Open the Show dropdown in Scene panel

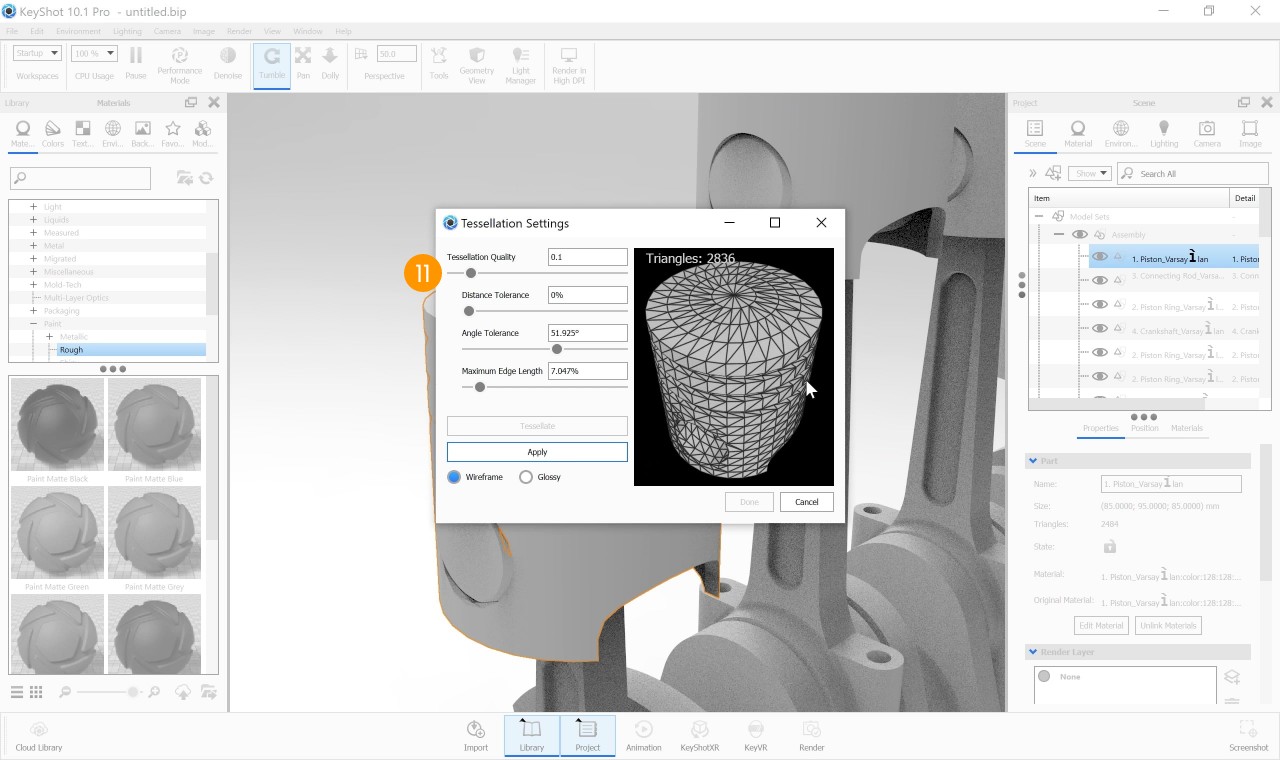pyautogui.click(x=1090, y=173)
